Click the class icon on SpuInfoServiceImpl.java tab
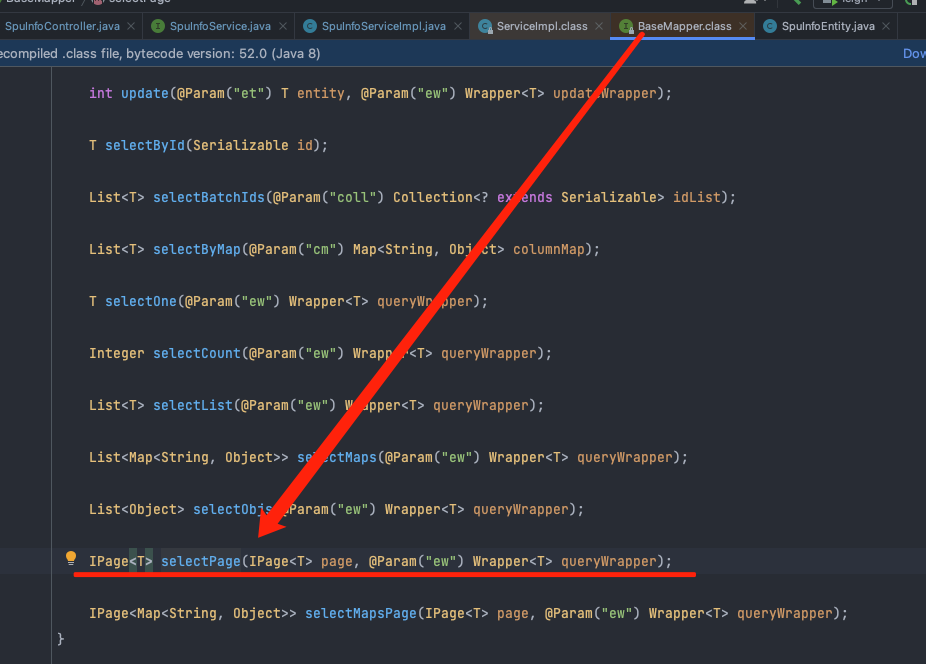Screen dimensions: 926x664 [x=309, y=26]
